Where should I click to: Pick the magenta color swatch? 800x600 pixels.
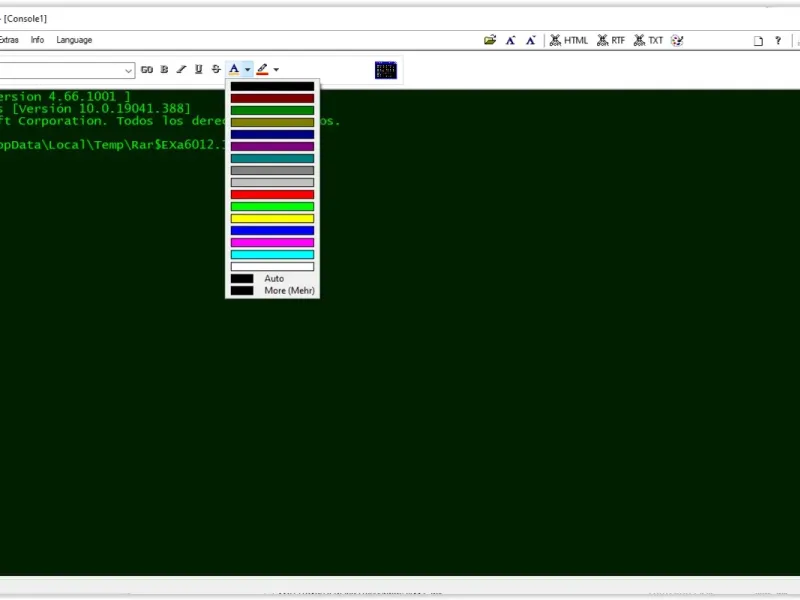(272, 242)
